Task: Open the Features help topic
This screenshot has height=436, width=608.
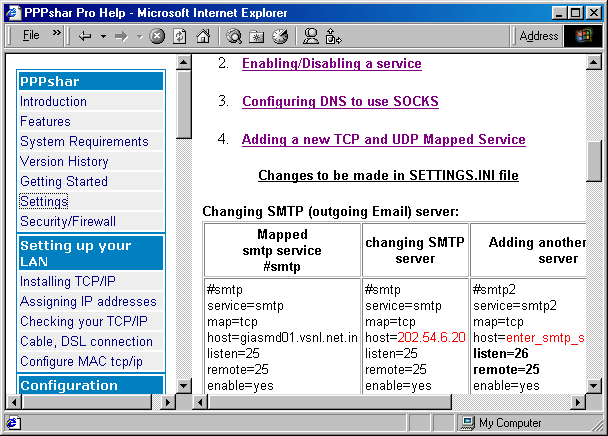Action: click(45, 121)
